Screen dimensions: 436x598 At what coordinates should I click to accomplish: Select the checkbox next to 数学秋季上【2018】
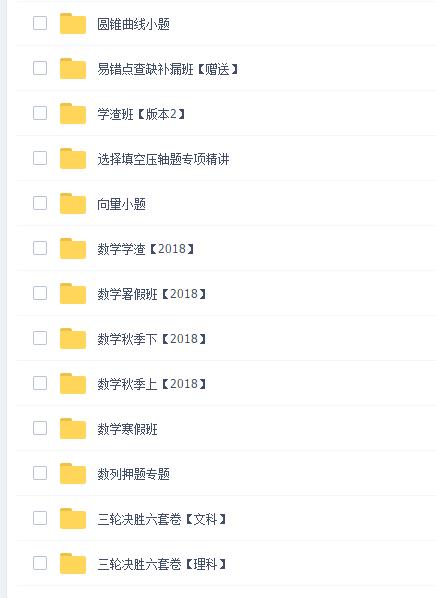[40, 383]
